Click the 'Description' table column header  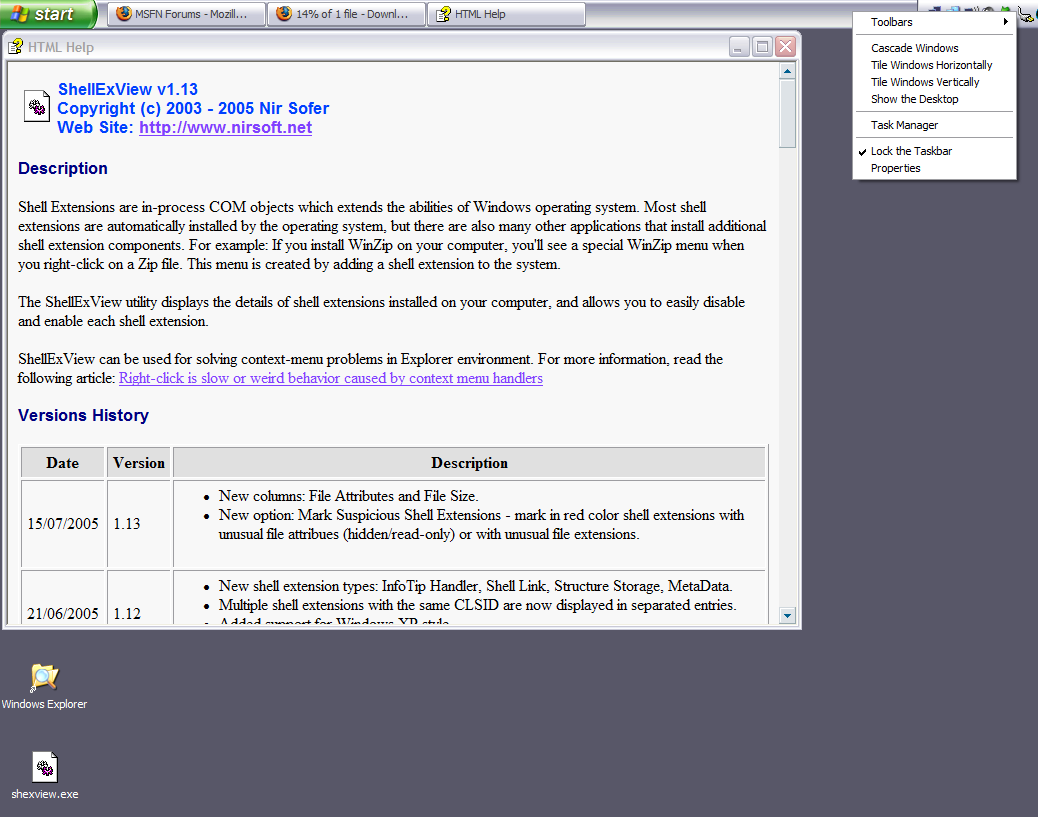(x=469, y=463)
